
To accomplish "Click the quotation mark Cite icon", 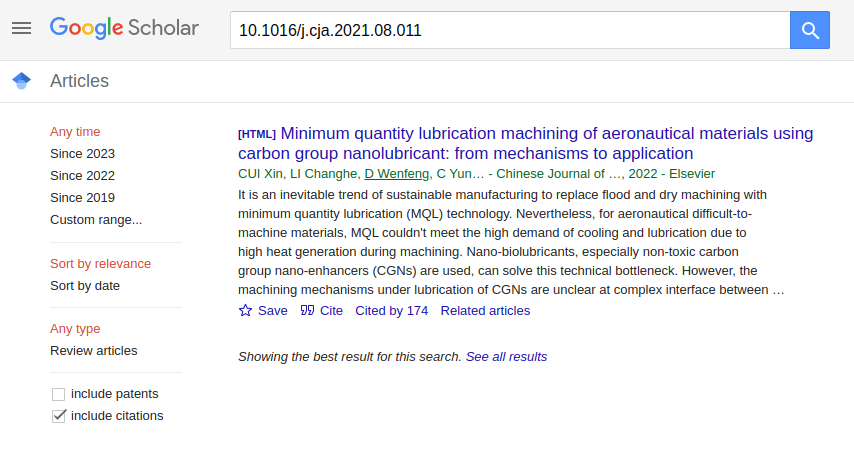I will click(307, 311).
